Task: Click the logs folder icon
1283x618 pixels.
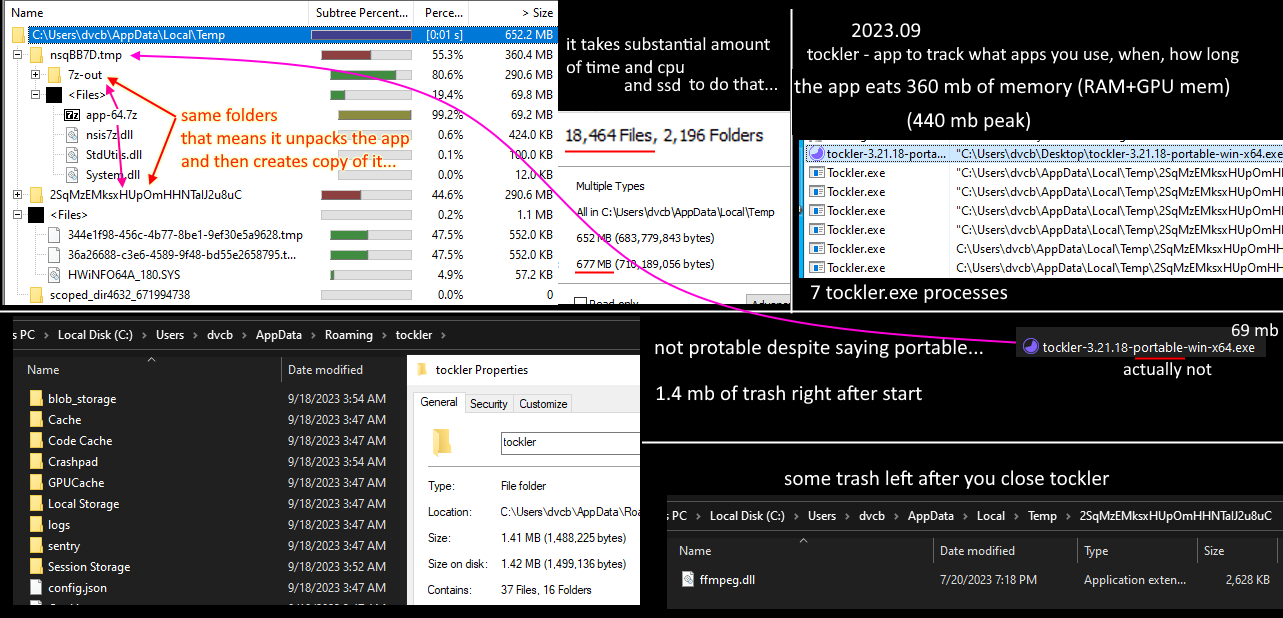Action: click(37, 525)
